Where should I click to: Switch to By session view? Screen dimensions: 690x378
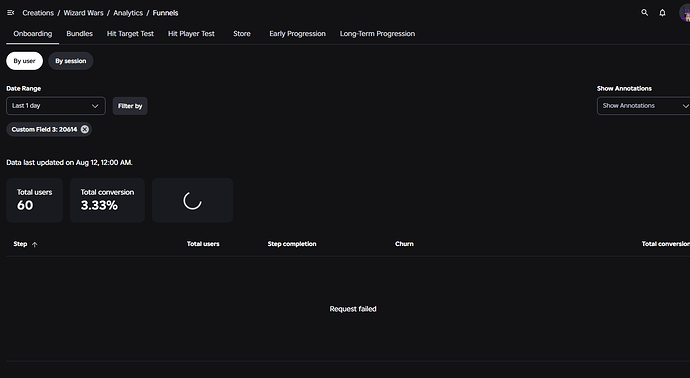tap(70, 61)
